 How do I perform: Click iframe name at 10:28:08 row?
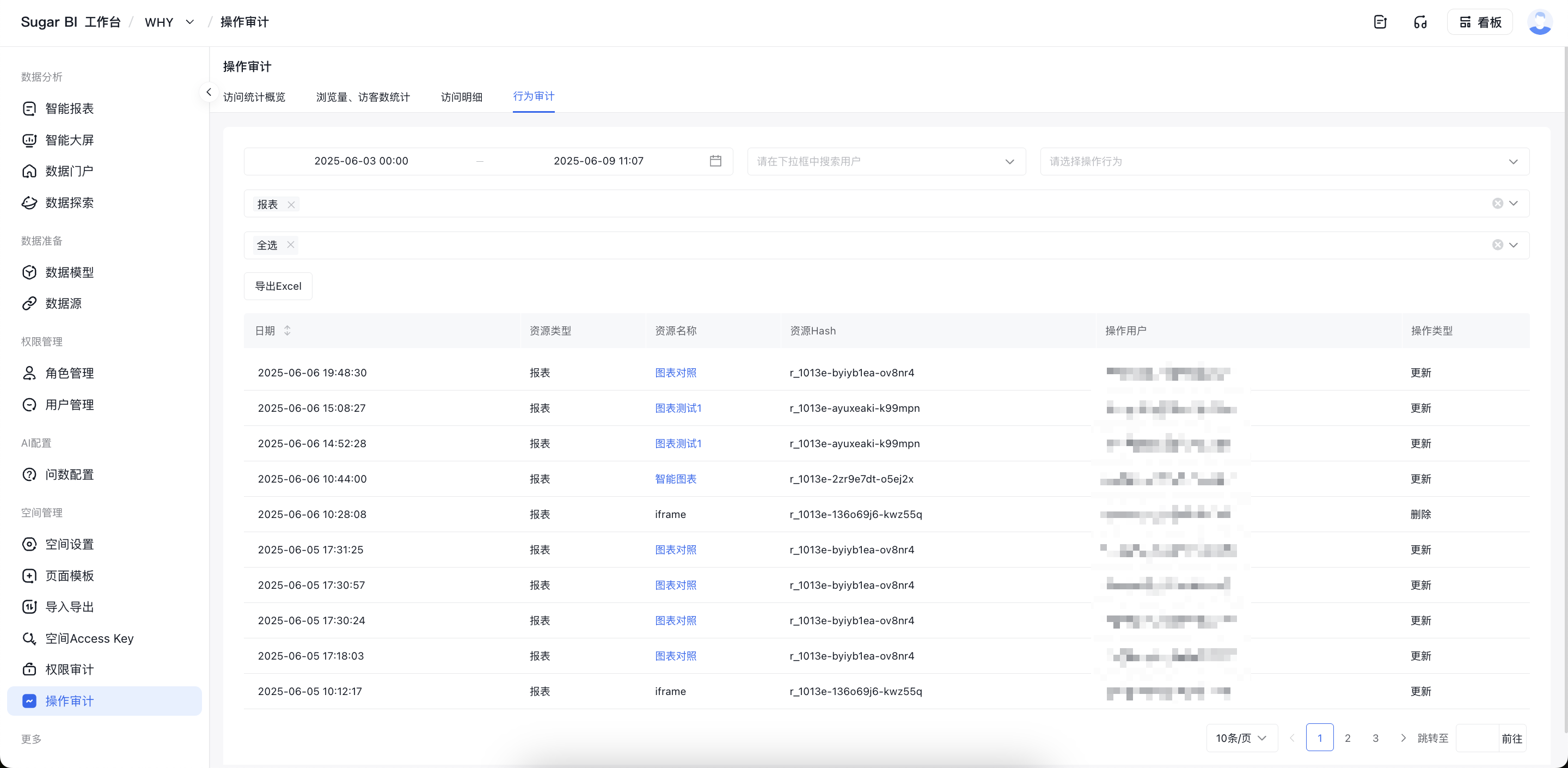(670, 514)
